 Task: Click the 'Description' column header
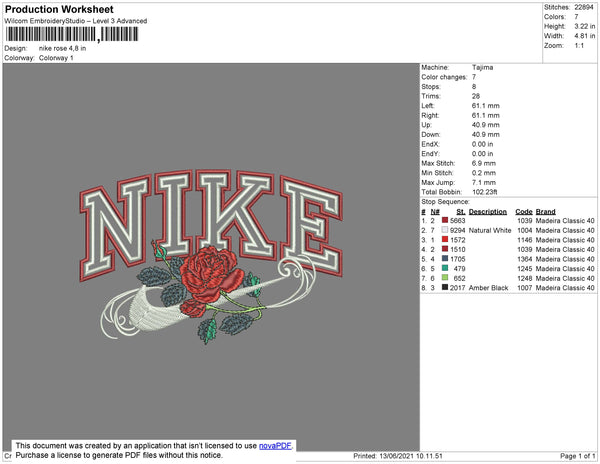pos(488,212)
